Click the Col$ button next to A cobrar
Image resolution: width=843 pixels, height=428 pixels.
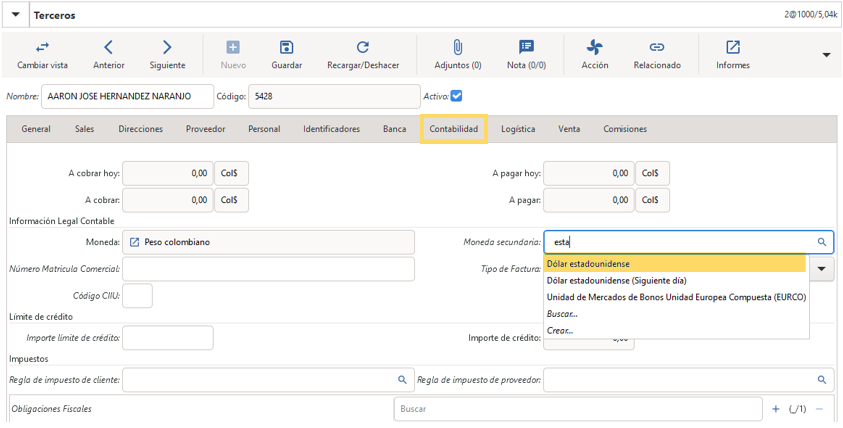(231, 200)
